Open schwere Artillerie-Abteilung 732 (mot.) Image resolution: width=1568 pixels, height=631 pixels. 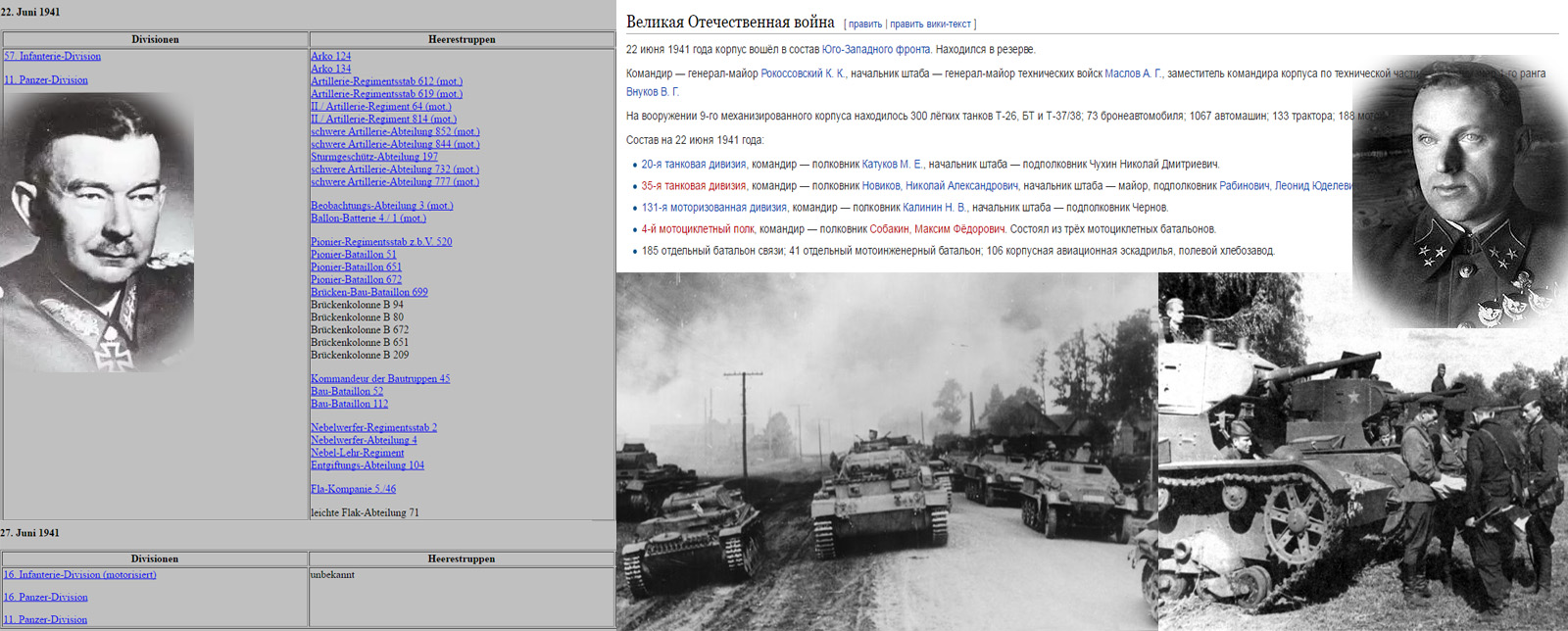tap(396, 170)
